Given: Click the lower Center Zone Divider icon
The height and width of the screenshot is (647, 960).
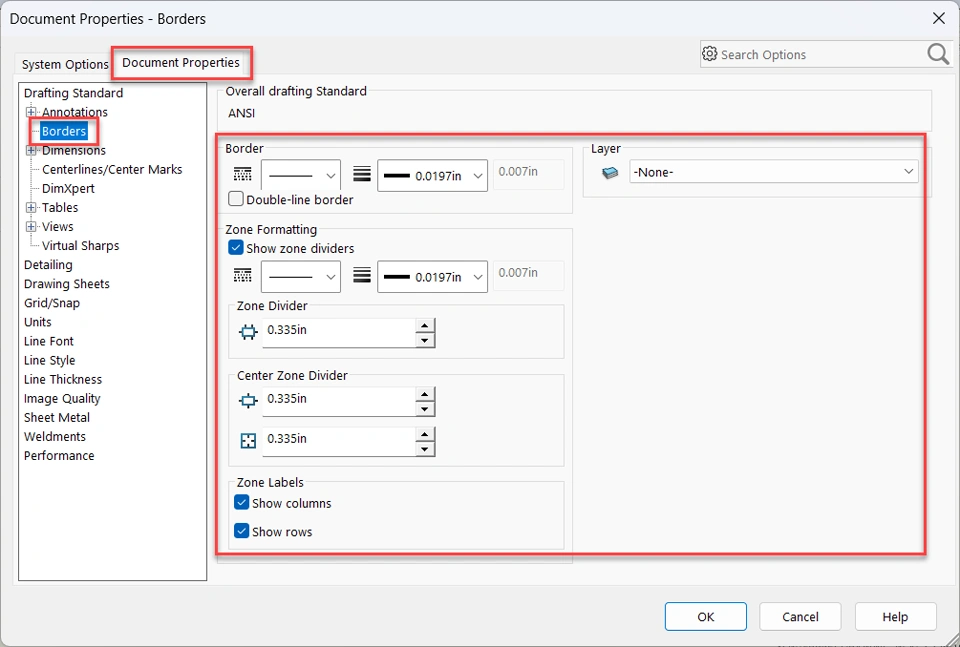Looking at the screenshot, I should (x=248, y=439).
